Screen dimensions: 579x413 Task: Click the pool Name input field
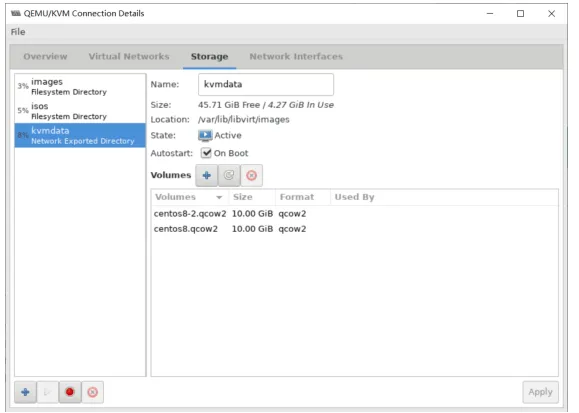[x=266, y=85]
